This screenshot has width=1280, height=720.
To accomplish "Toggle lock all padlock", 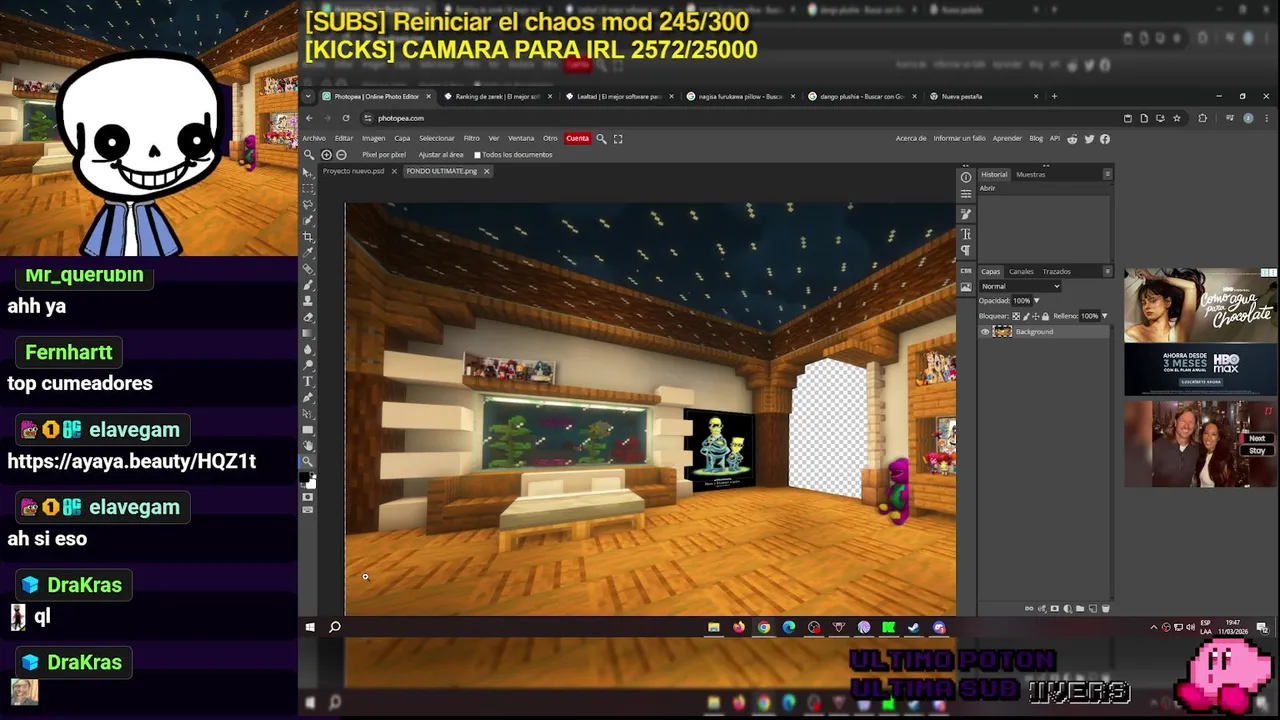I will coord(1045,316).
